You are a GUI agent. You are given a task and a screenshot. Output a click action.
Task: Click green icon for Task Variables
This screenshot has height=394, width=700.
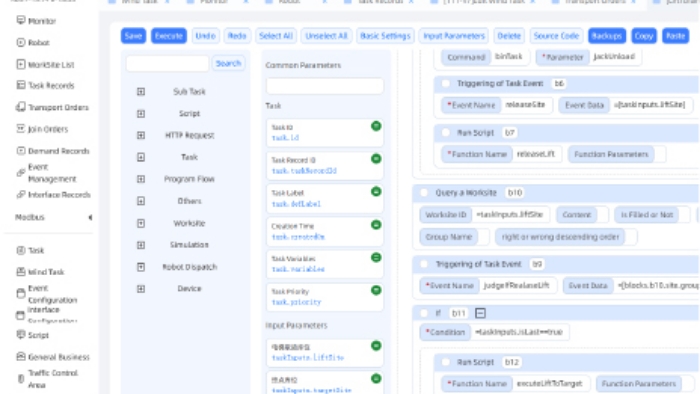pos(376,258)
